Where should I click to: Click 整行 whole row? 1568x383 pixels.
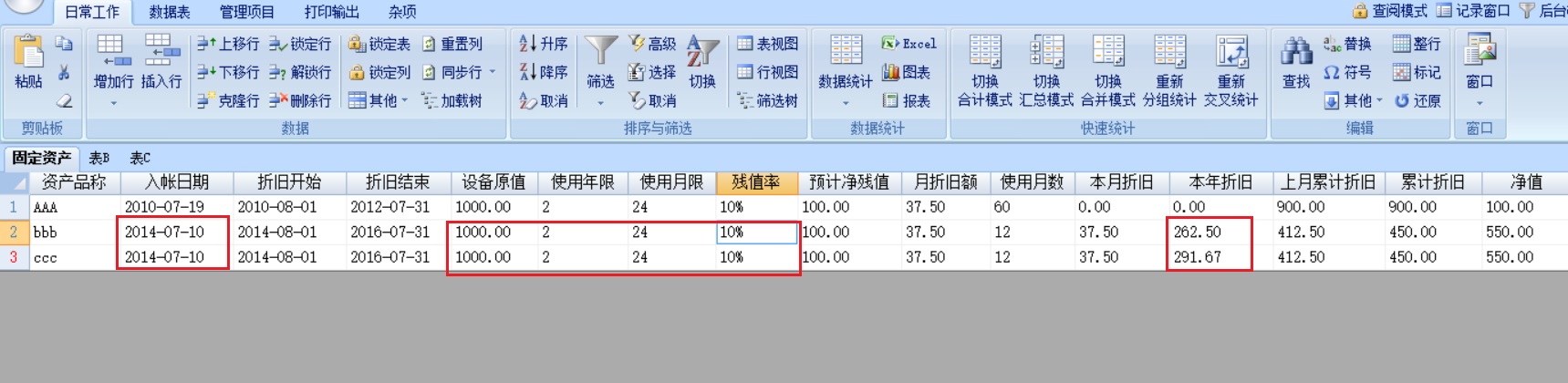[x=1417, y=44]
